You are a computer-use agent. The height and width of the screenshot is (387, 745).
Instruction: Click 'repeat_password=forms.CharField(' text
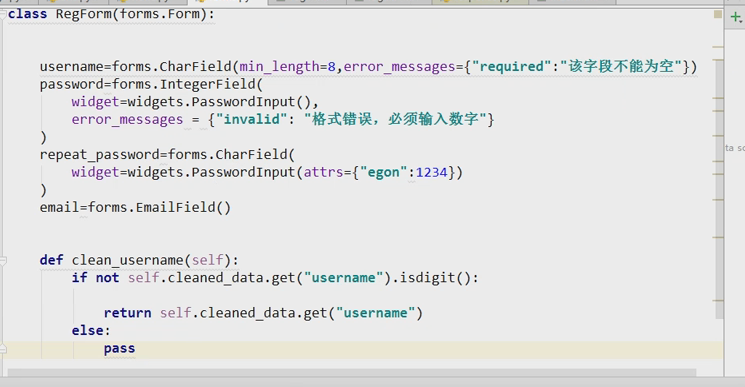(167, 155)
